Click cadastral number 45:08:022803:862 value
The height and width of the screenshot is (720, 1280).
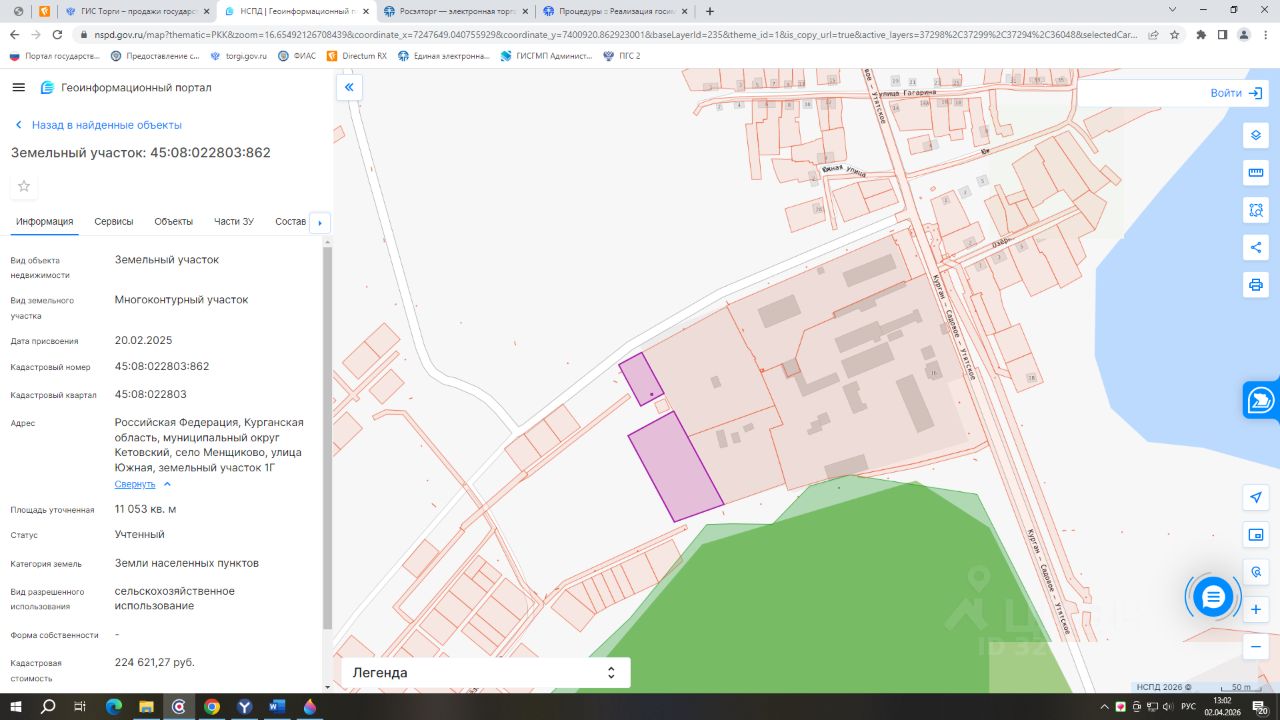point(162,366)
